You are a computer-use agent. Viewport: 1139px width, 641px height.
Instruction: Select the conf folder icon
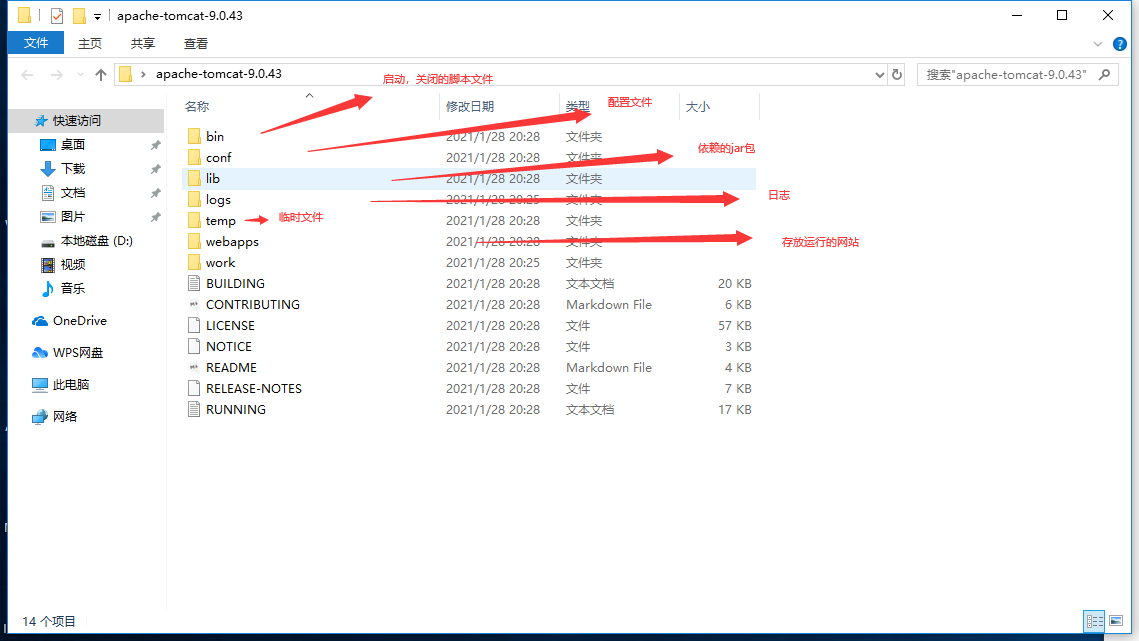click(194, 157)
